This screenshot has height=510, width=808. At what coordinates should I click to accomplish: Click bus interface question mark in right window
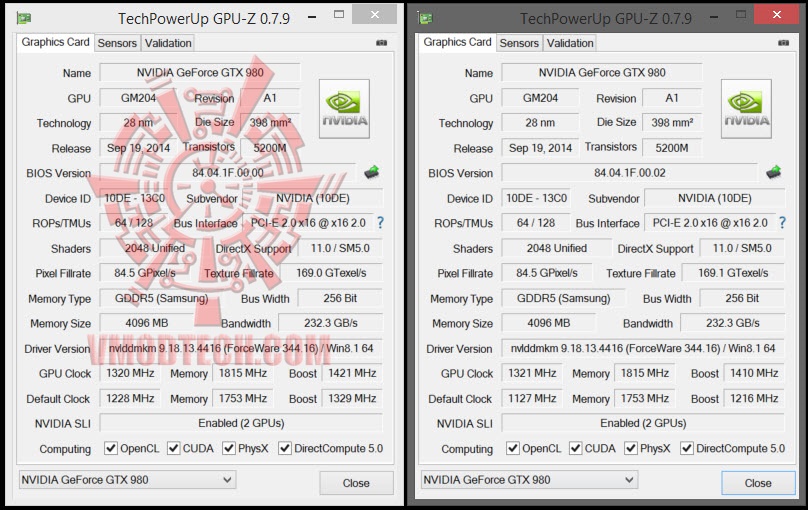tap(782, 223)
